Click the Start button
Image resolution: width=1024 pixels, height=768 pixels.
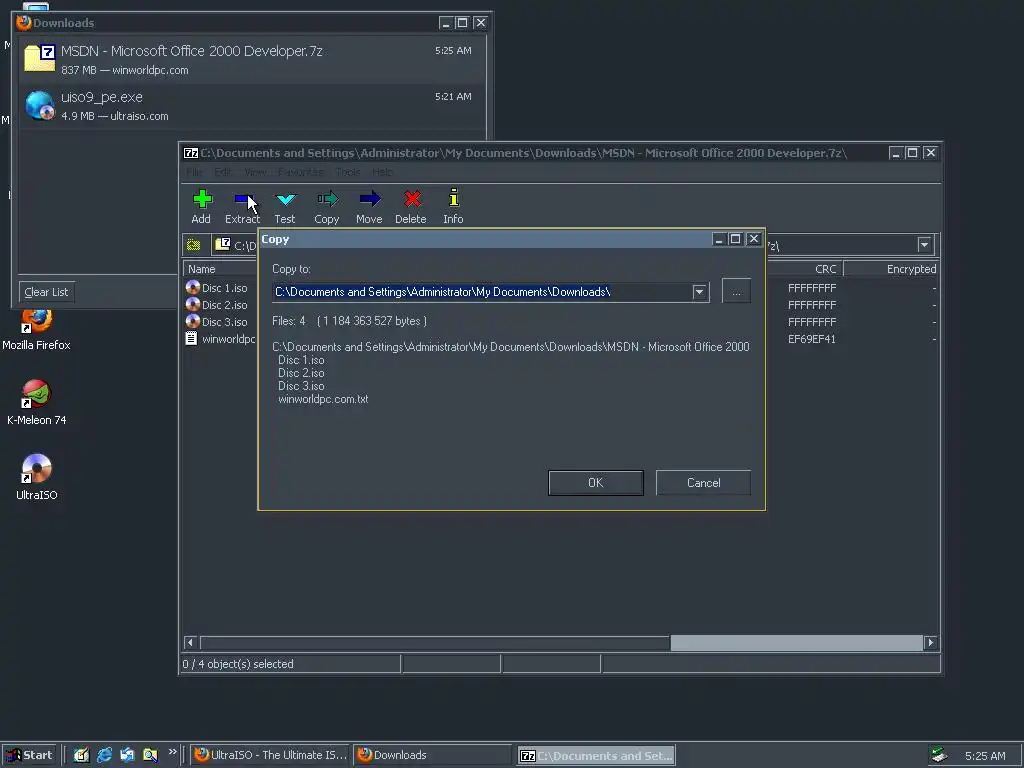click(x=29, y=755)
